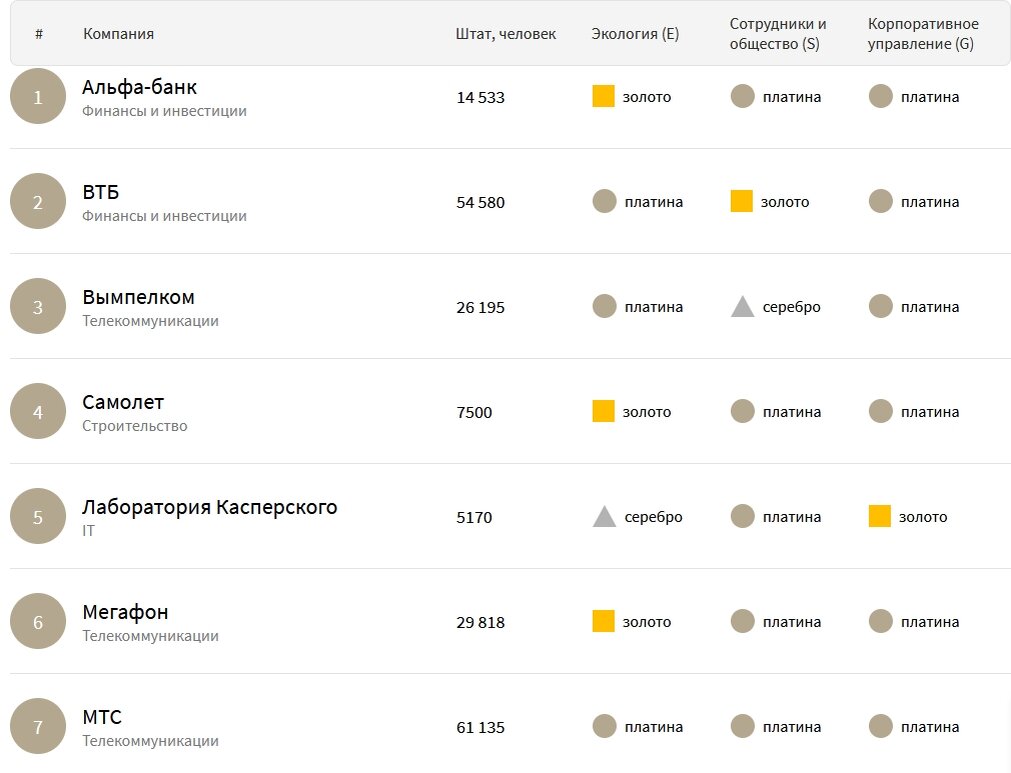The image size is (1011, 773).
Task: Click Финансы и инвестиции under ВТБ
Action: (164, 216)
